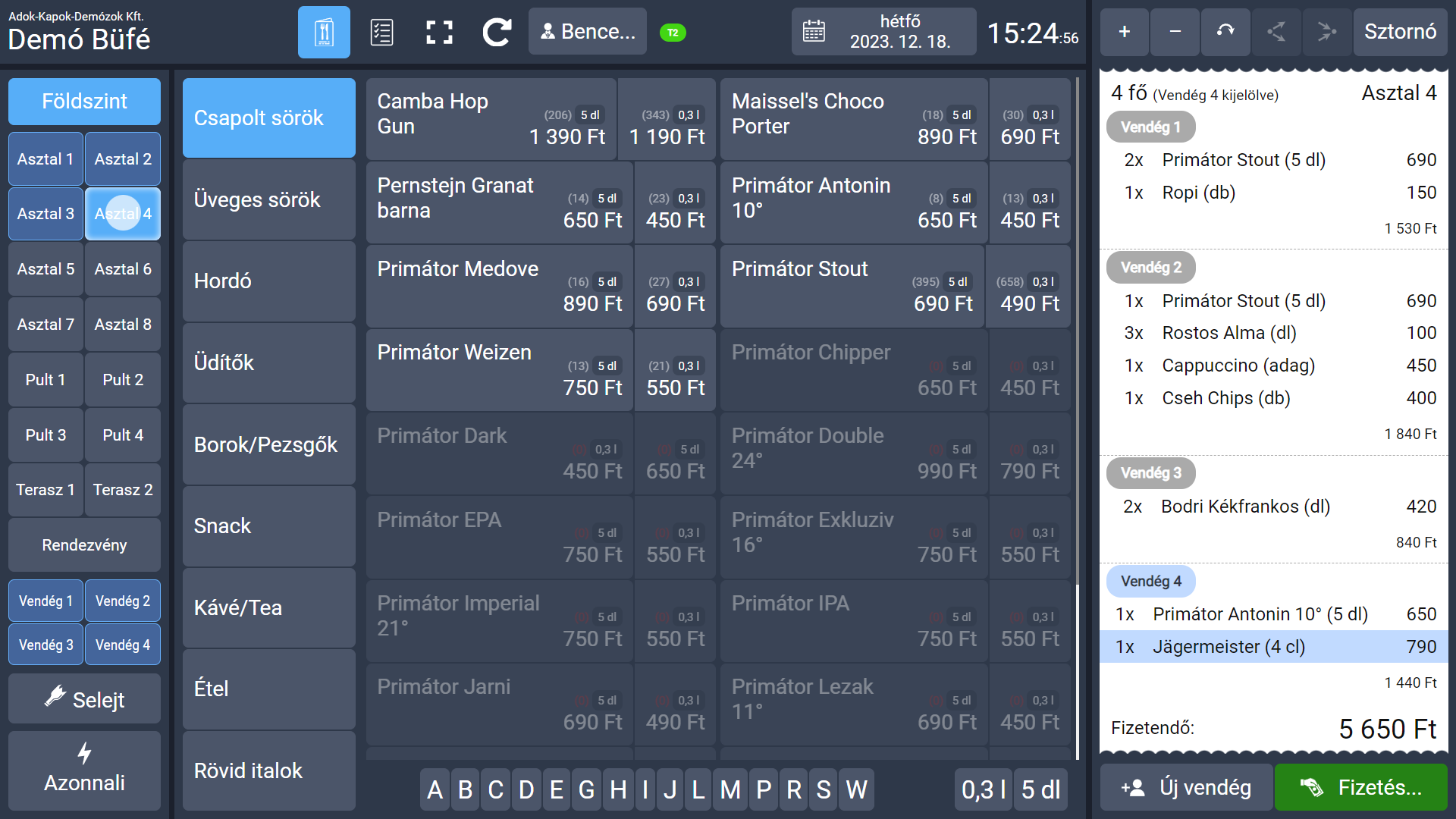Open Kávé/Tea category
Screen dimensions: 1456x819
269,607
